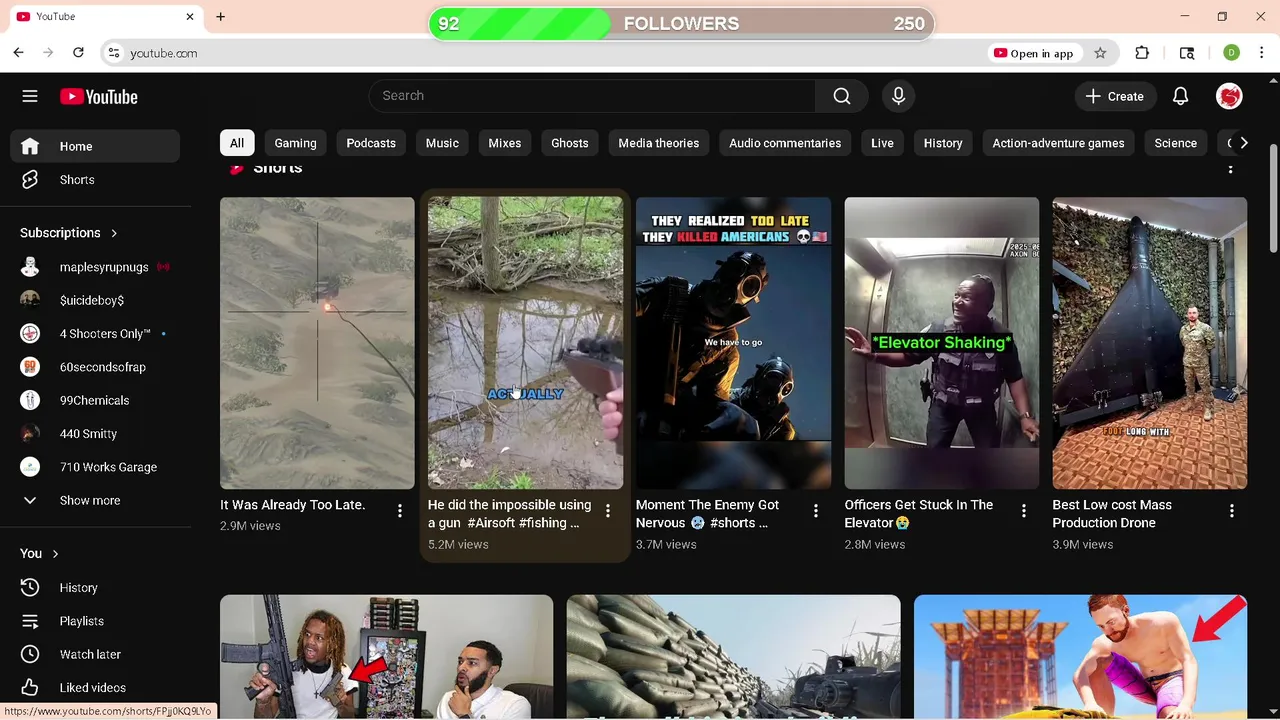This screenshot has width=1280, height=720.
Task: Open the browser extensions puzzle icon
Action: click(x=1142, y=53)
